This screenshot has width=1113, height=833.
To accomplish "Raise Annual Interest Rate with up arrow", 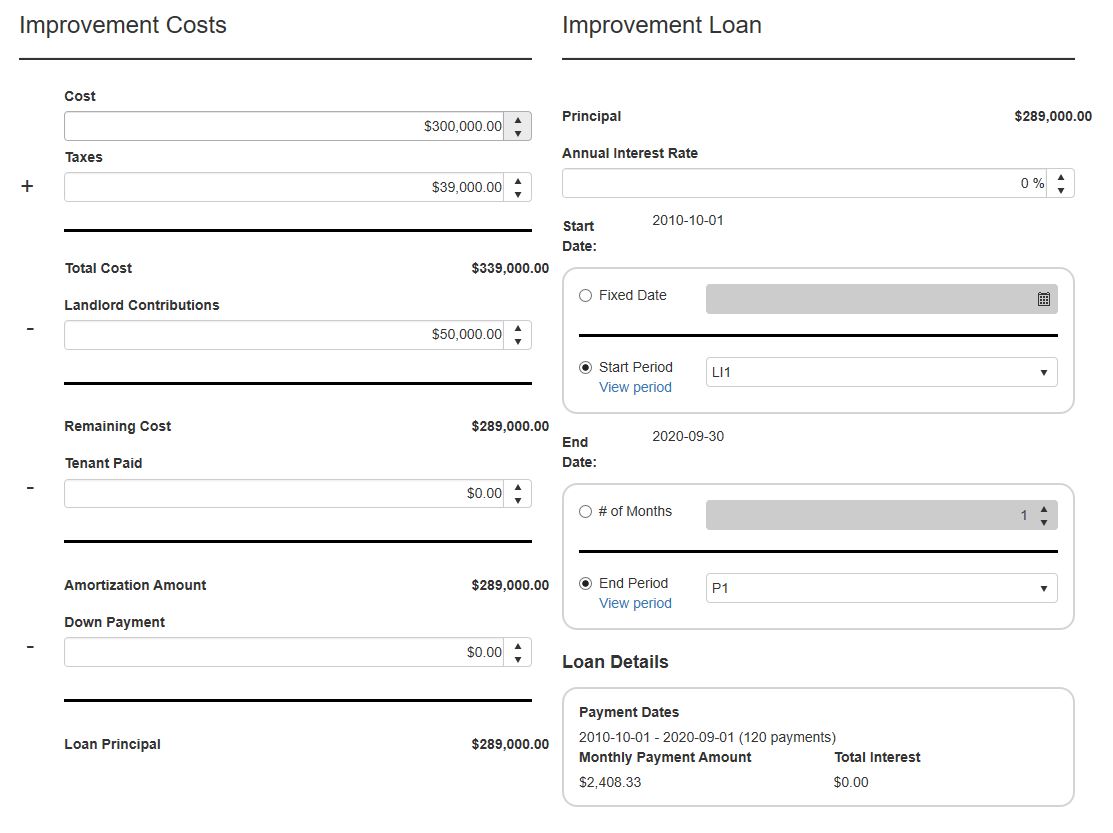I will (x=1060, y=177).
